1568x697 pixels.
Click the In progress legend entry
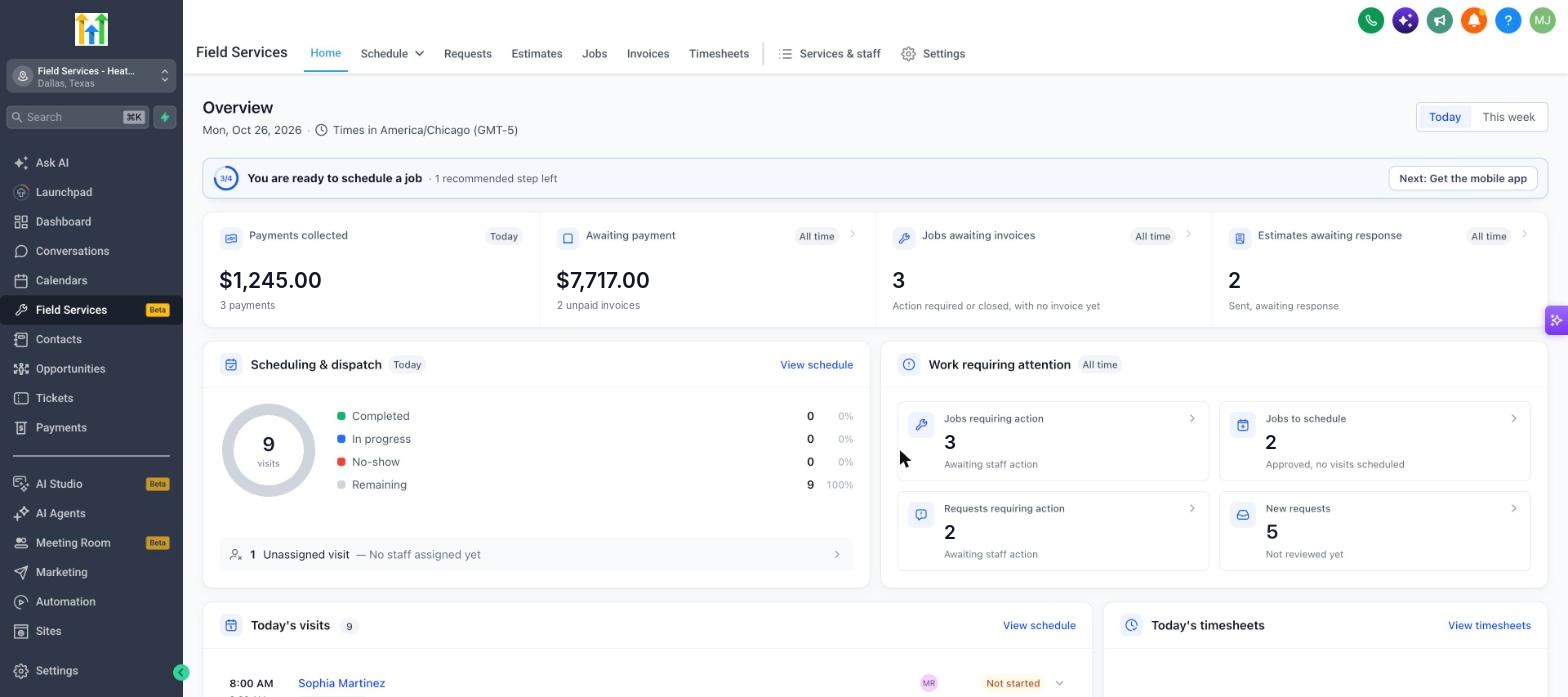coord(374,439)
